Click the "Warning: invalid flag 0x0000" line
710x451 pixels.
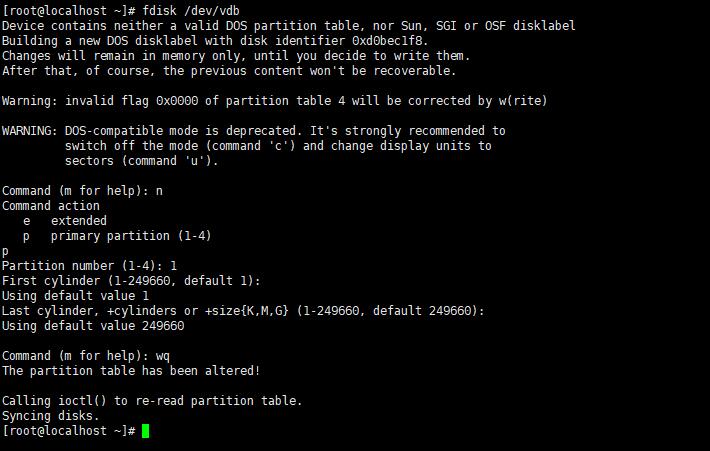click(x=275, y=101)
